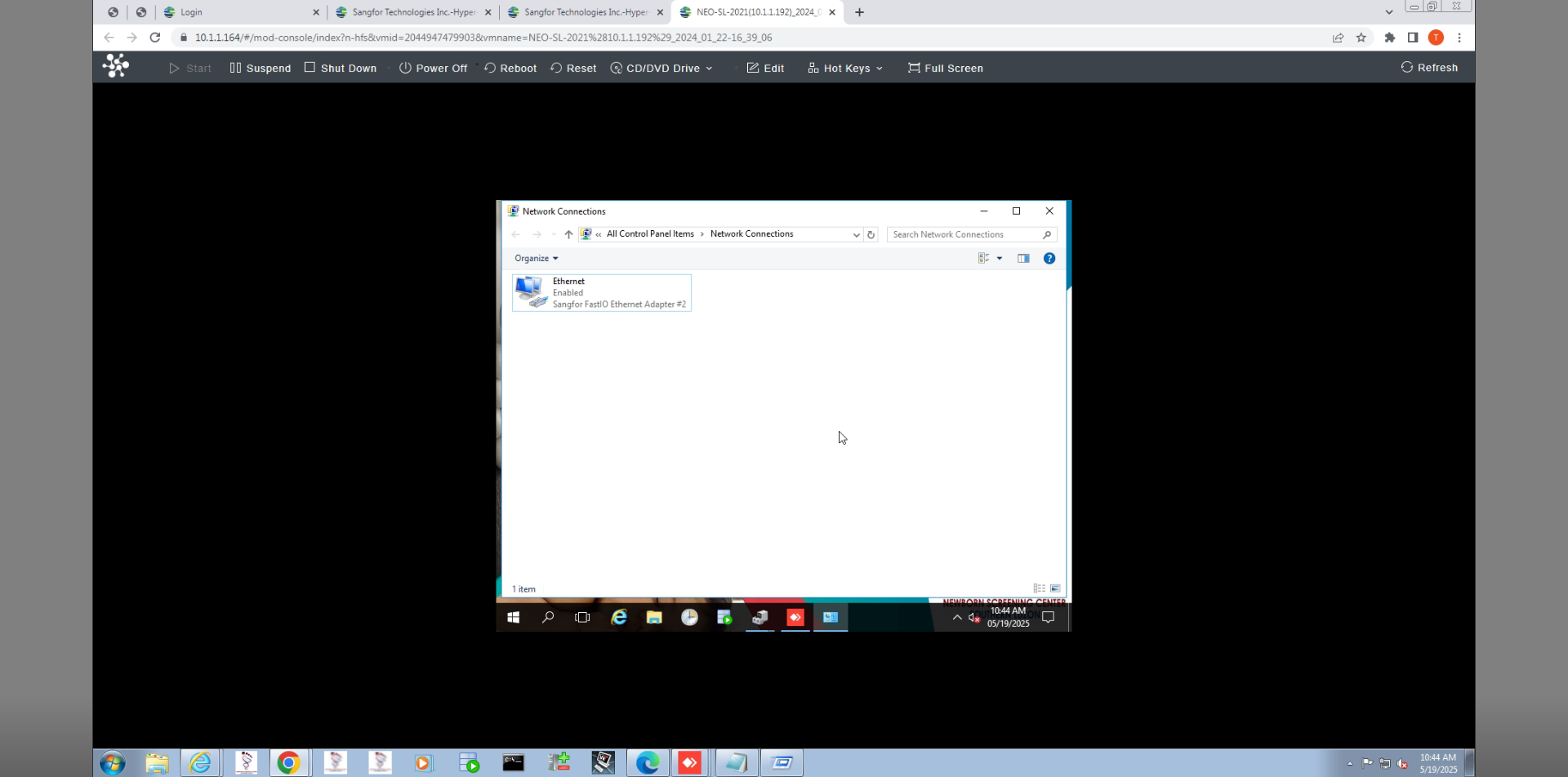Open Microsoft Edge in the host taskbar

pyautogui.click(x=648, y=763)
